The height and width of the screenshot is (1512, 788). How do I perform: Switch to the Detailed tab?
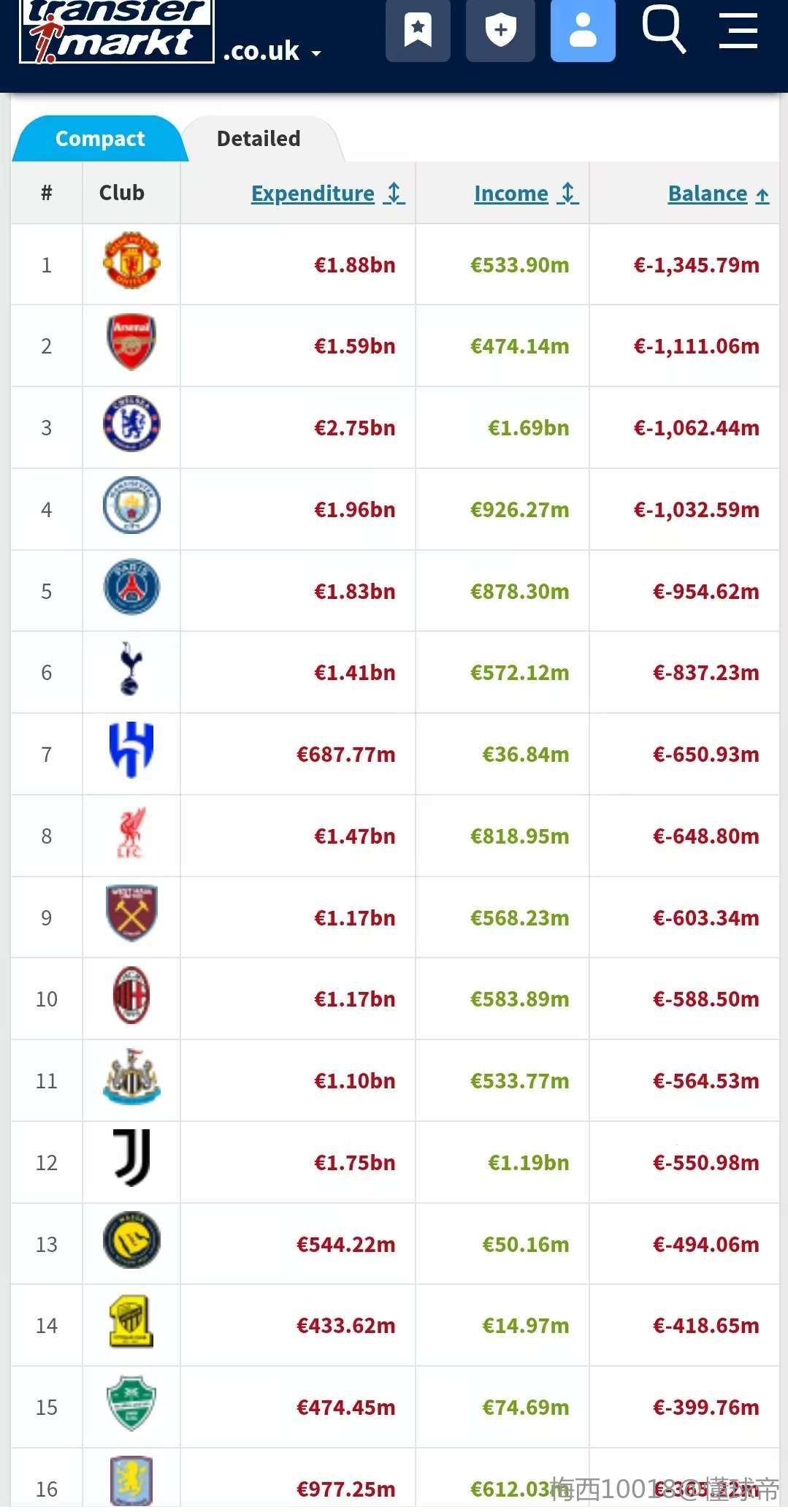point(259,139)
